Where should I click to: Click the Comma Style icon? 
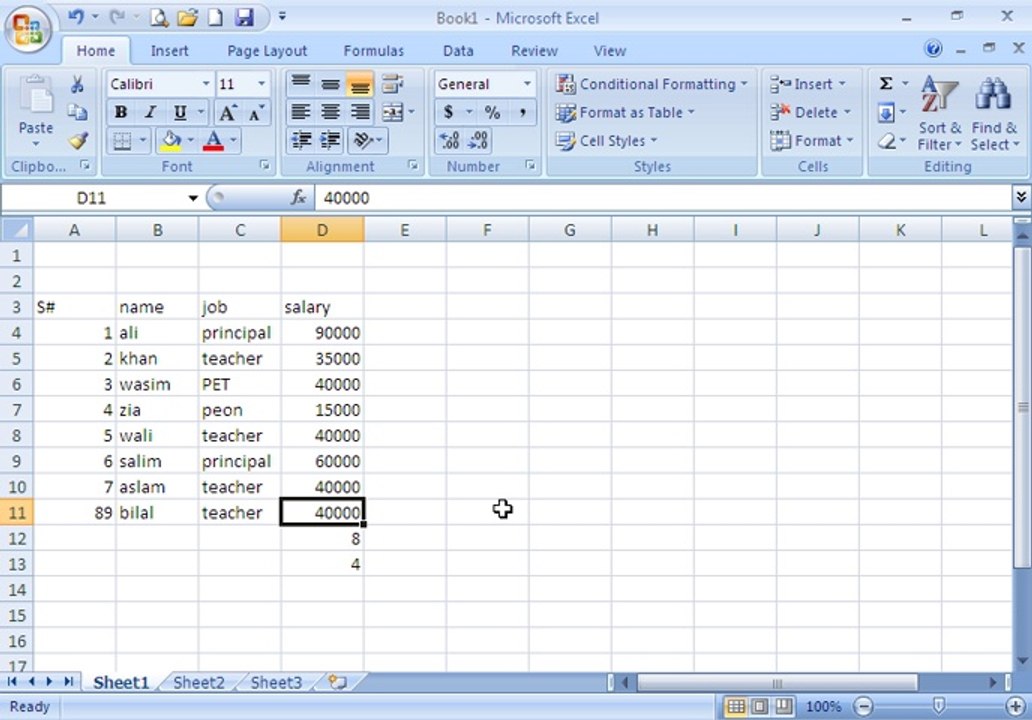(522, 113)
